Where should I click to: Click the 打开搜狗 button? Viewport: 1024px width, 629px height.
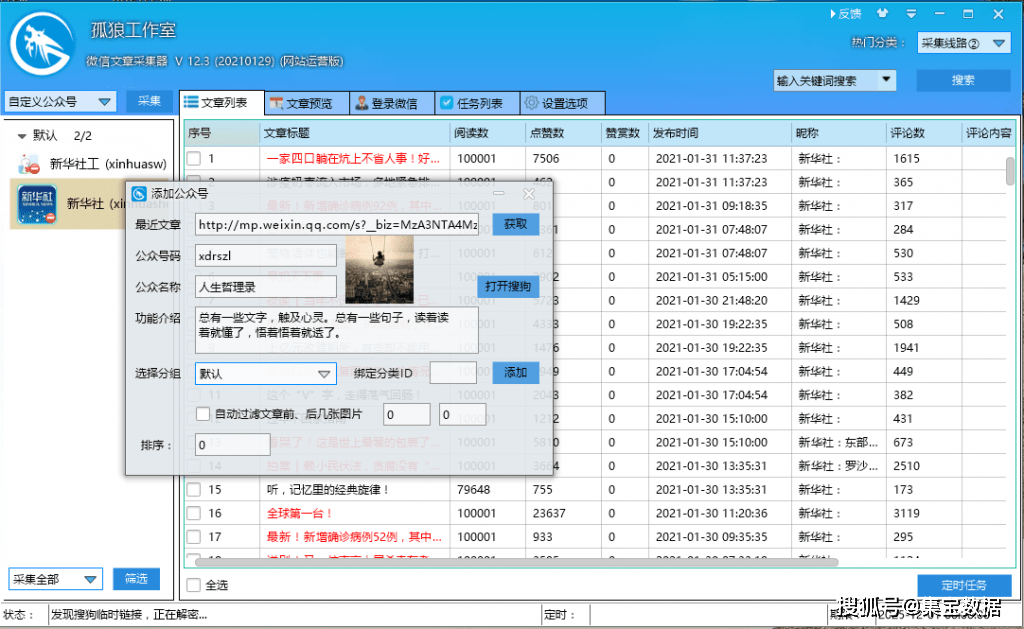(509, 287)
